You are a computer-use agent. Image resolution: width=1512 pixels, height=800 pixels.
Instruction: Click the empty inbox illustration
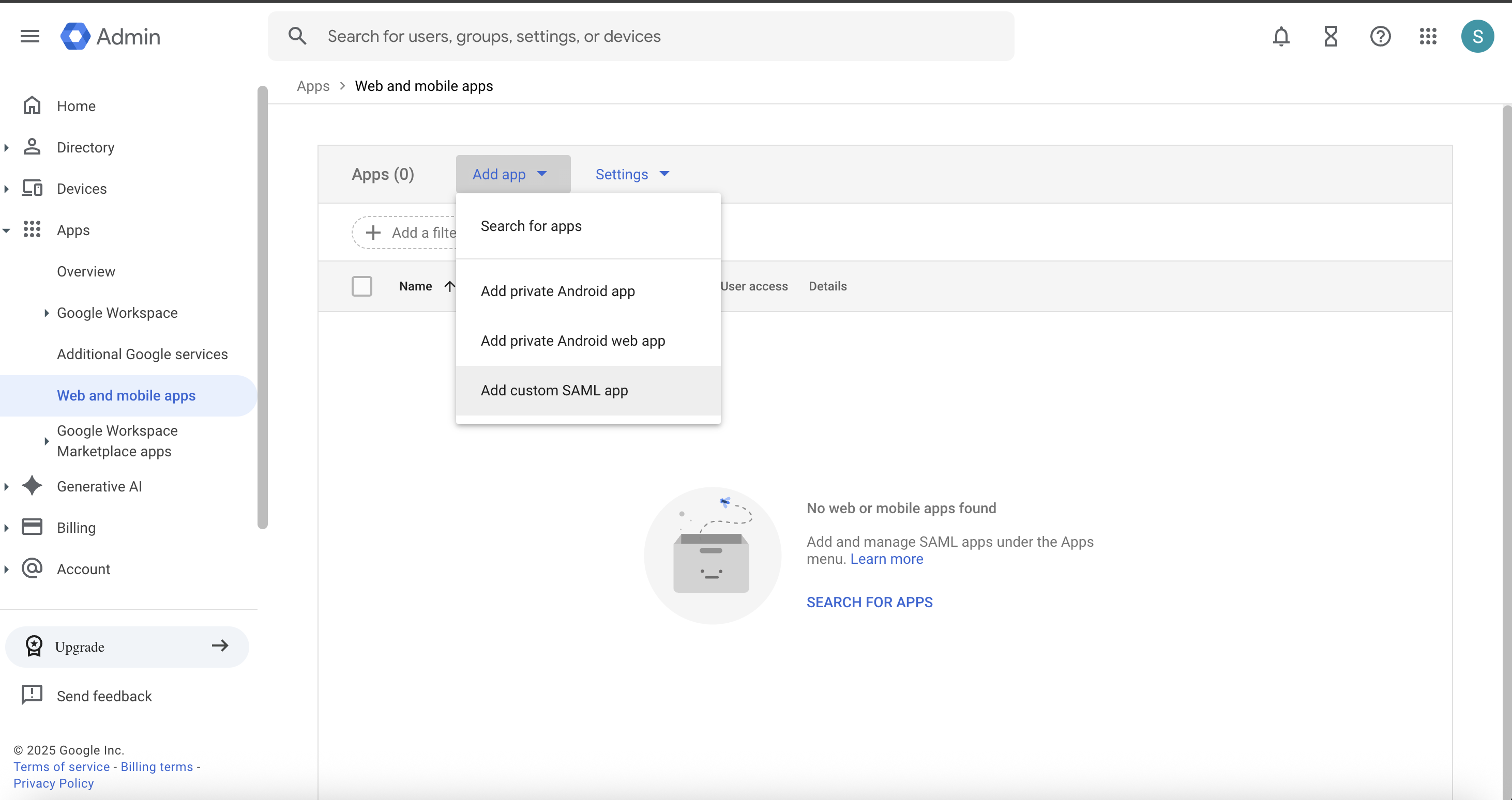tap(712, 556)
